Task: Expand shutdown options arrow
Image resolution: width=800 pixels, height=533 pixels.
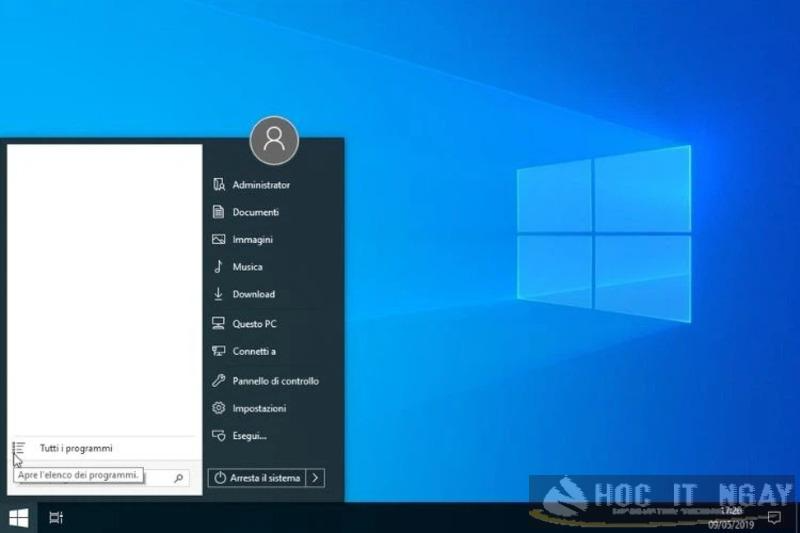Action: (315, 478)
